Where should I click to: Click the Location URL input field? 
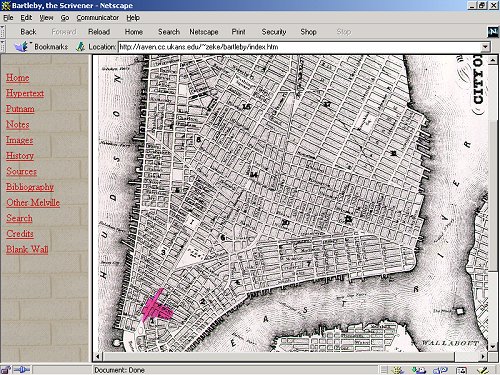[x=299, y=47]
